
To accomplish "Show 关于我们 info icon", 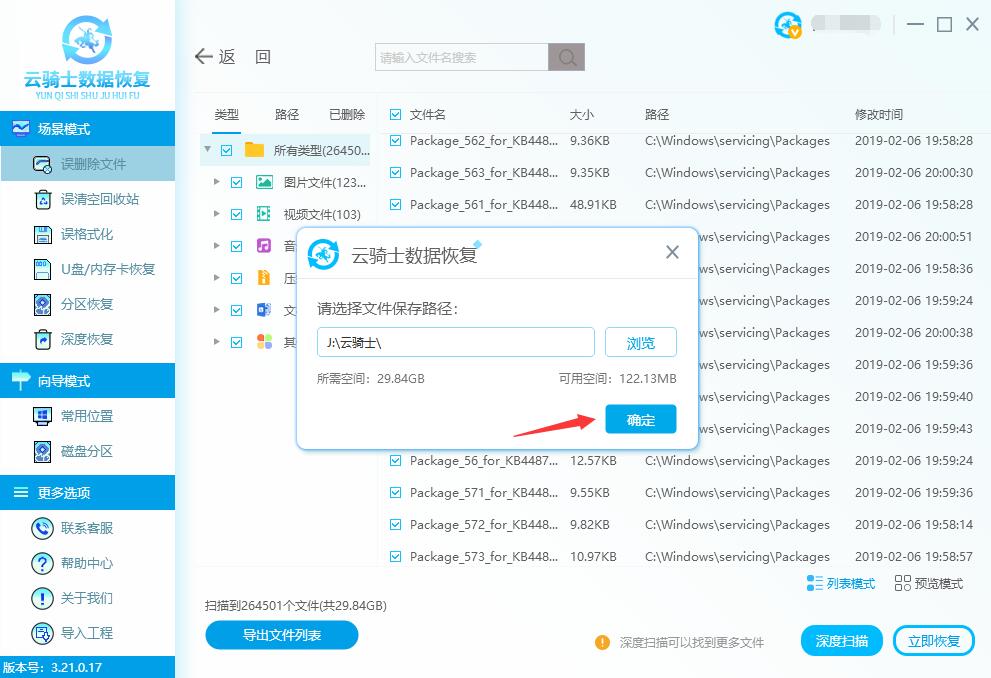I will (42, 598).
